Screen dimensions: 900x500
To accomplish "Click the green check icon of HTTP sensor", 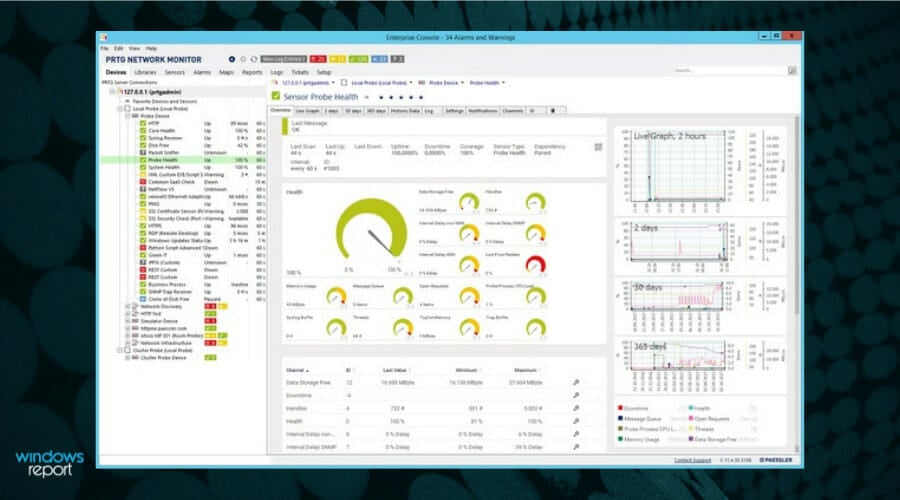I will pyautogui.click(x=143, y=123).
